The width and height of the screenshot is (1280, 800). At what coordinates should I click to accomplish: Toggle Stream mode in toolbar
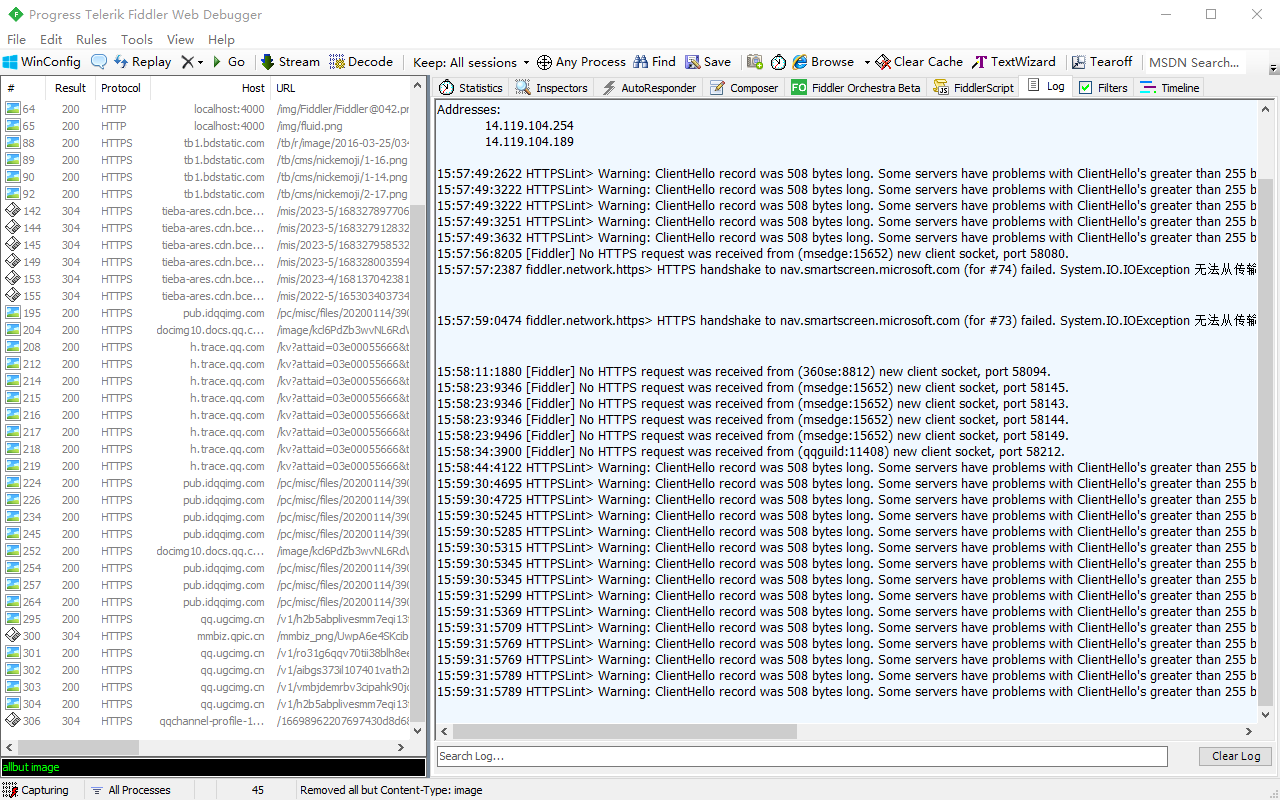click(290, 62)
